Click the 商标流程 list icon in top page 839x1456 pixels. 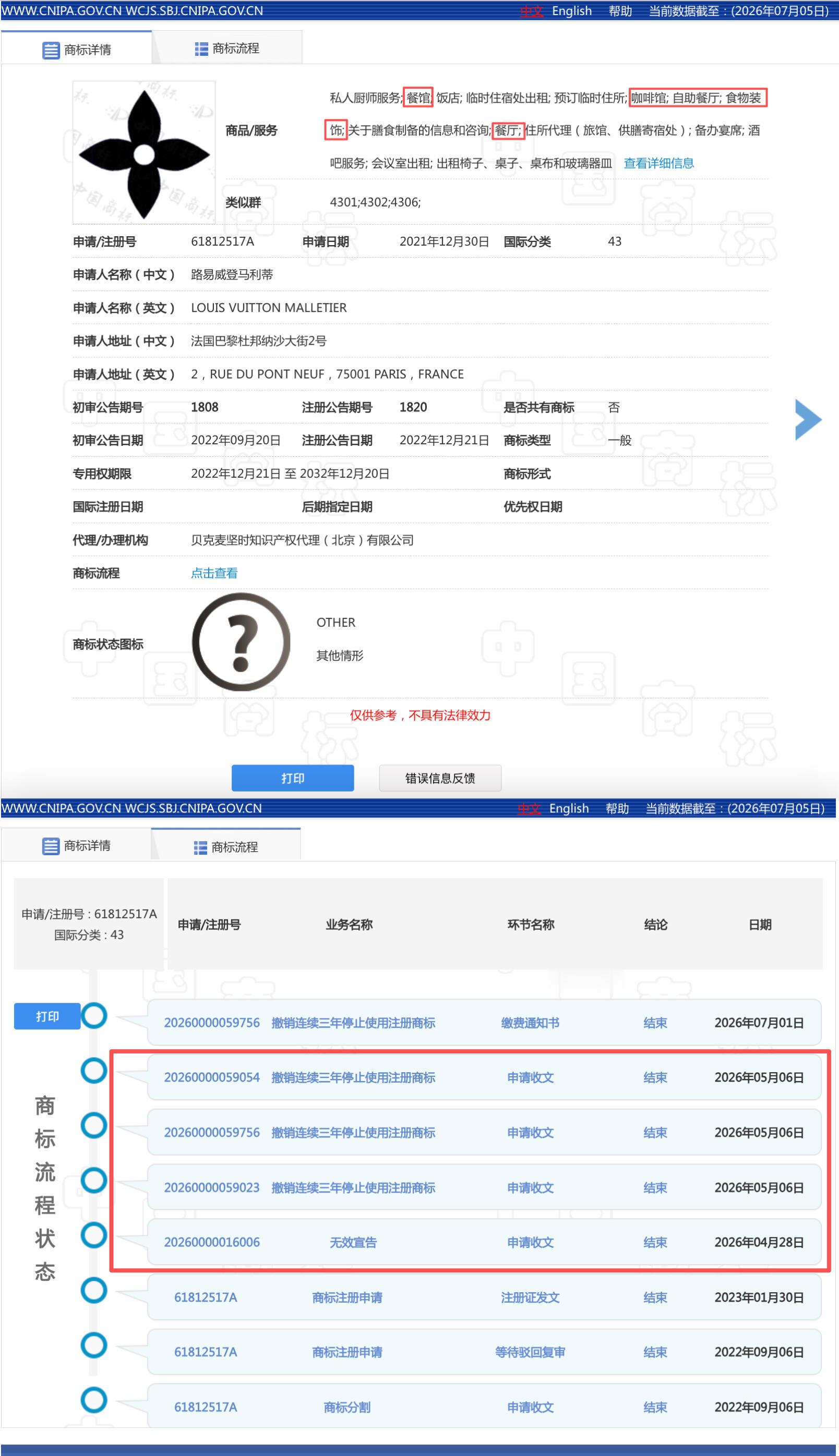tap(201, 49)
